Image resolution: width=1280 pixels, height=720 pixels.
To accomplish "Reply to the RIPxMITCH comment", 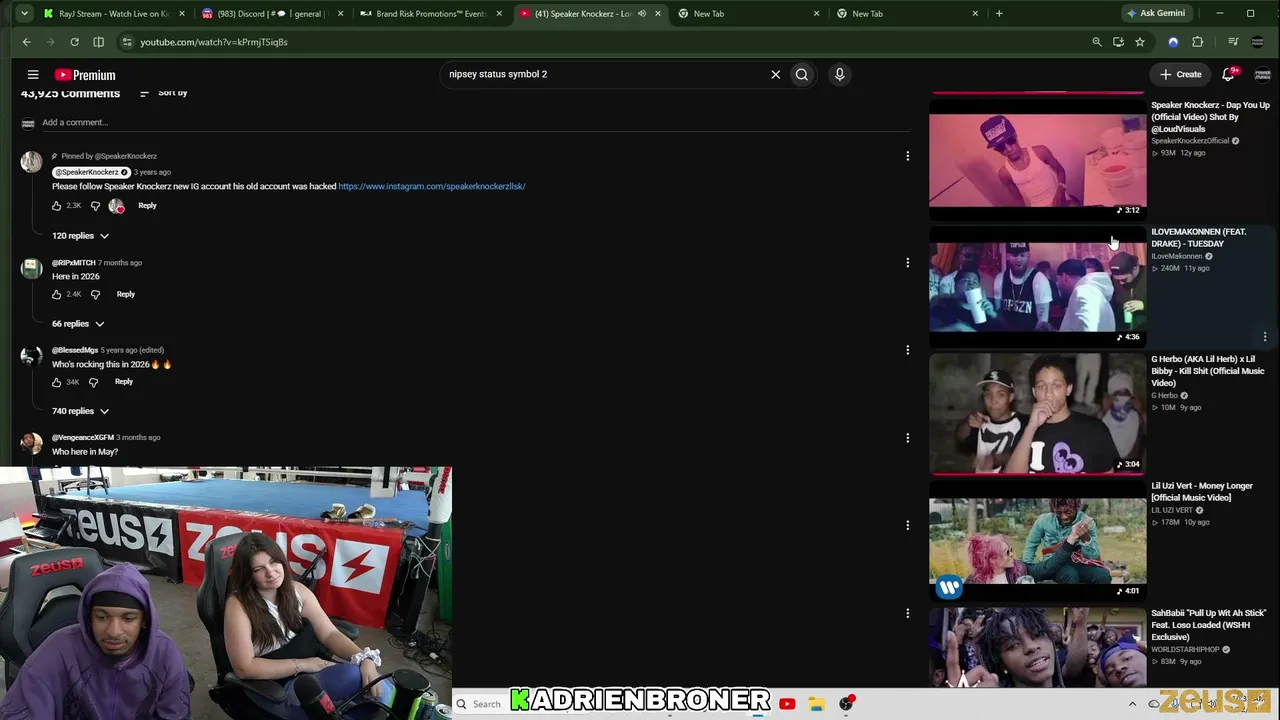I will 125,294.
